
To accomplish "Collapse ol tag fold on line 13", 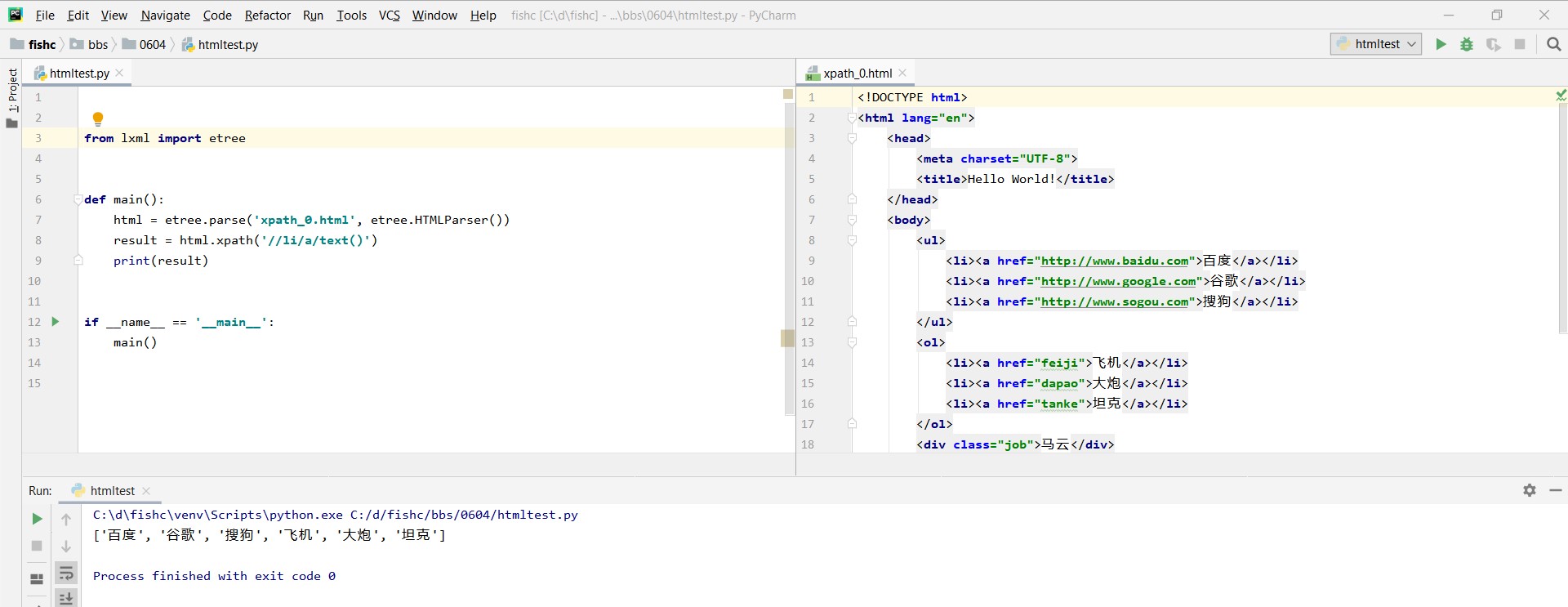I will pos(852,342).
